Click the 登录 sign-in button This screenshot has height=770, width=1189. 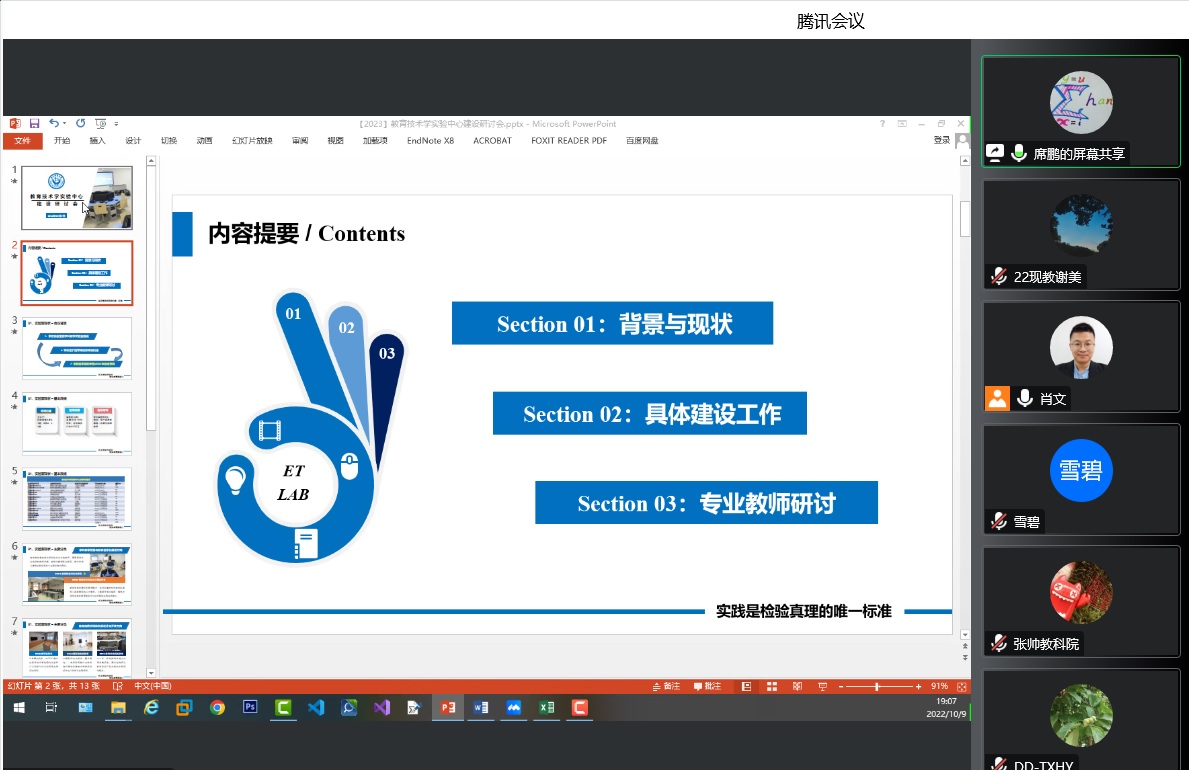(941, 141)
